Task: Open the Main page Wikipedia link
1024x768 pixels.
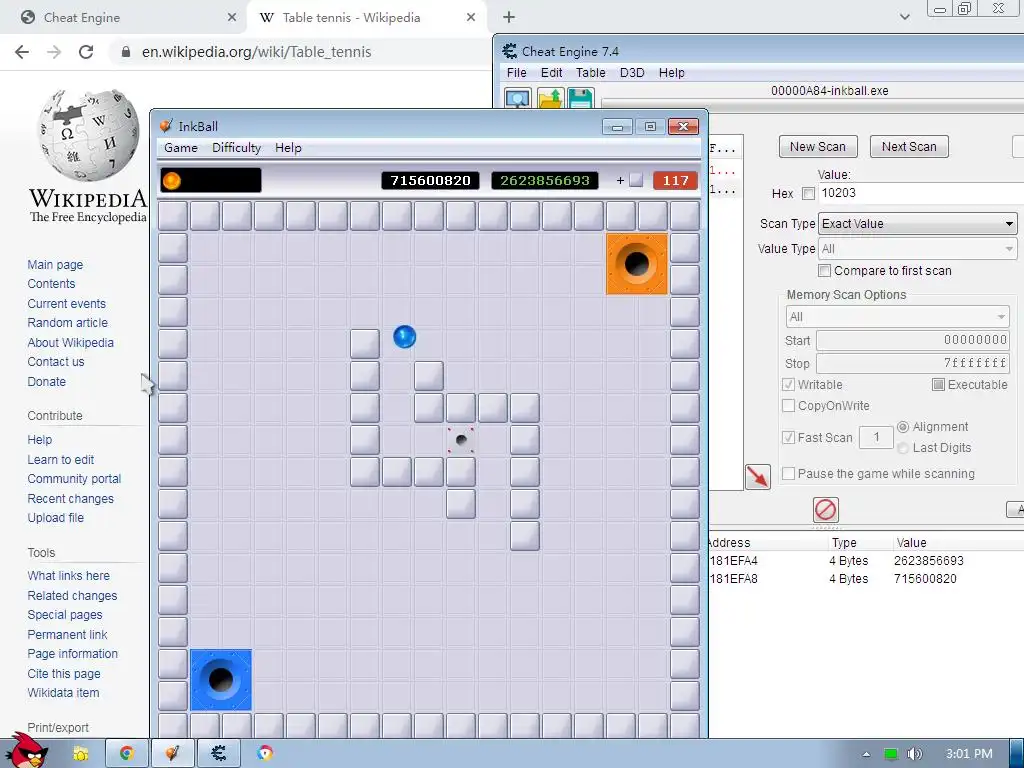Action: click(55, 264)
